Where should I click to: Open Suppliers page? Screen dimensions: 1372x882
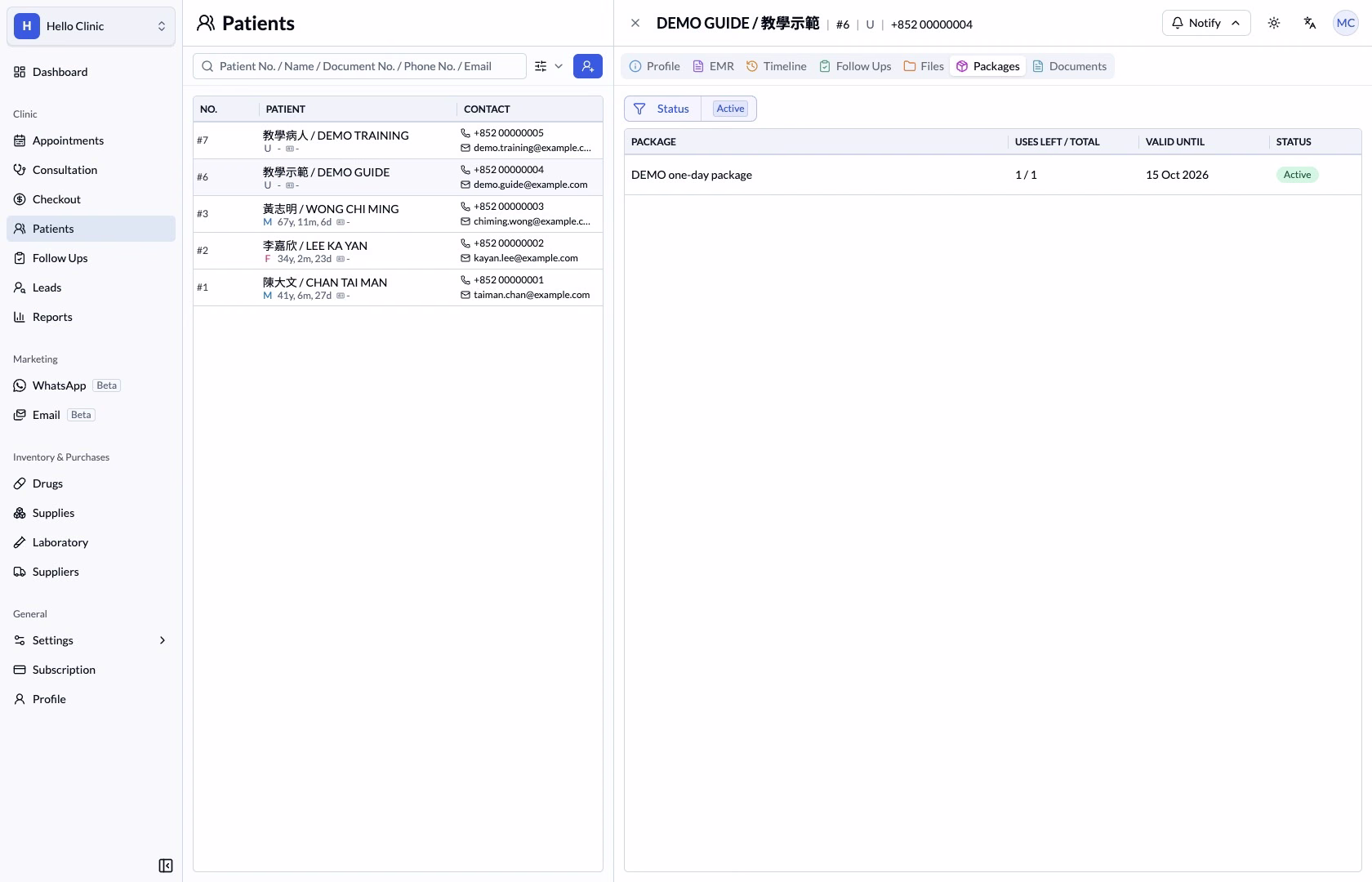point(91,572)
